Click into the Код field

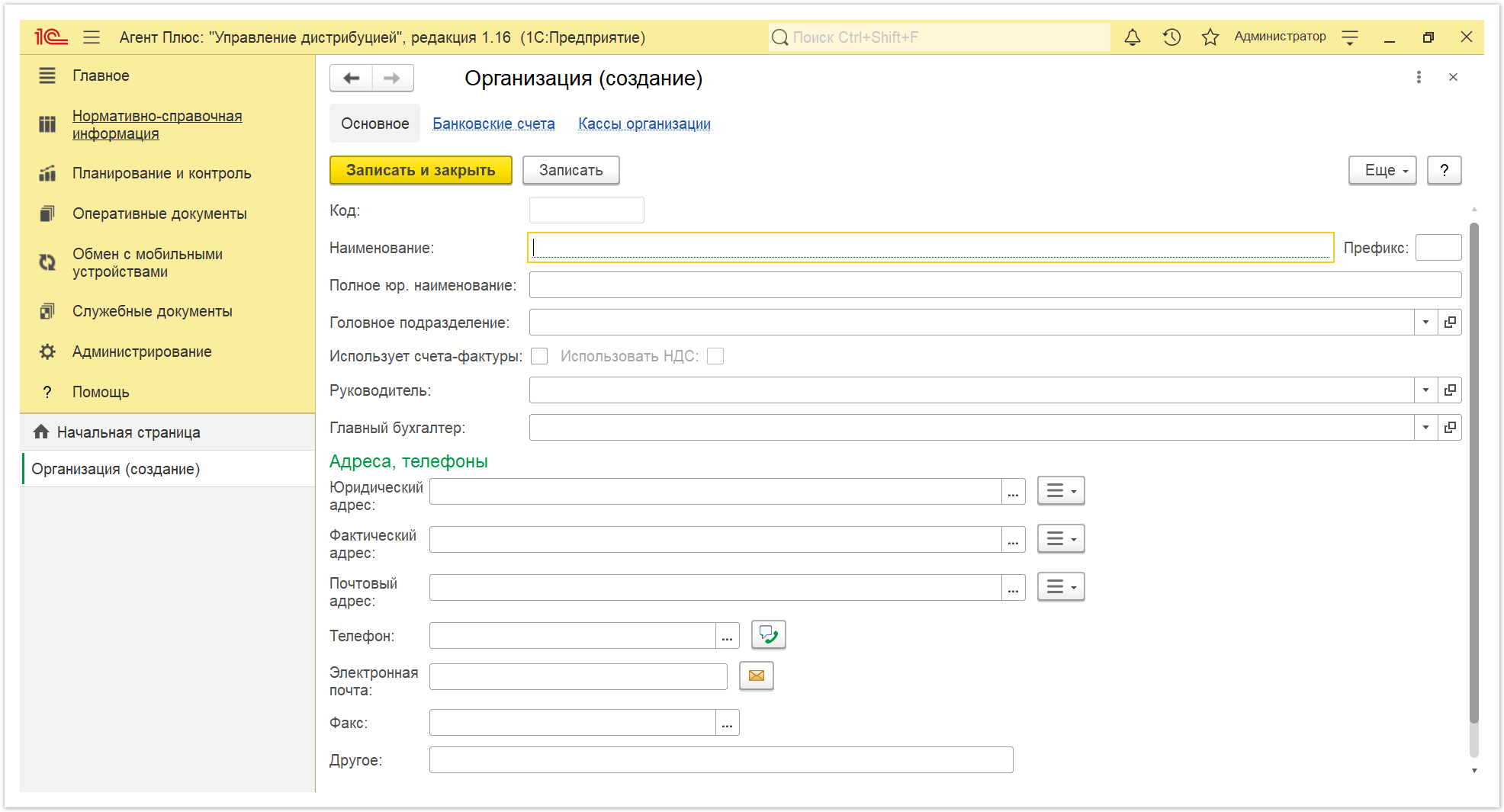586,210
